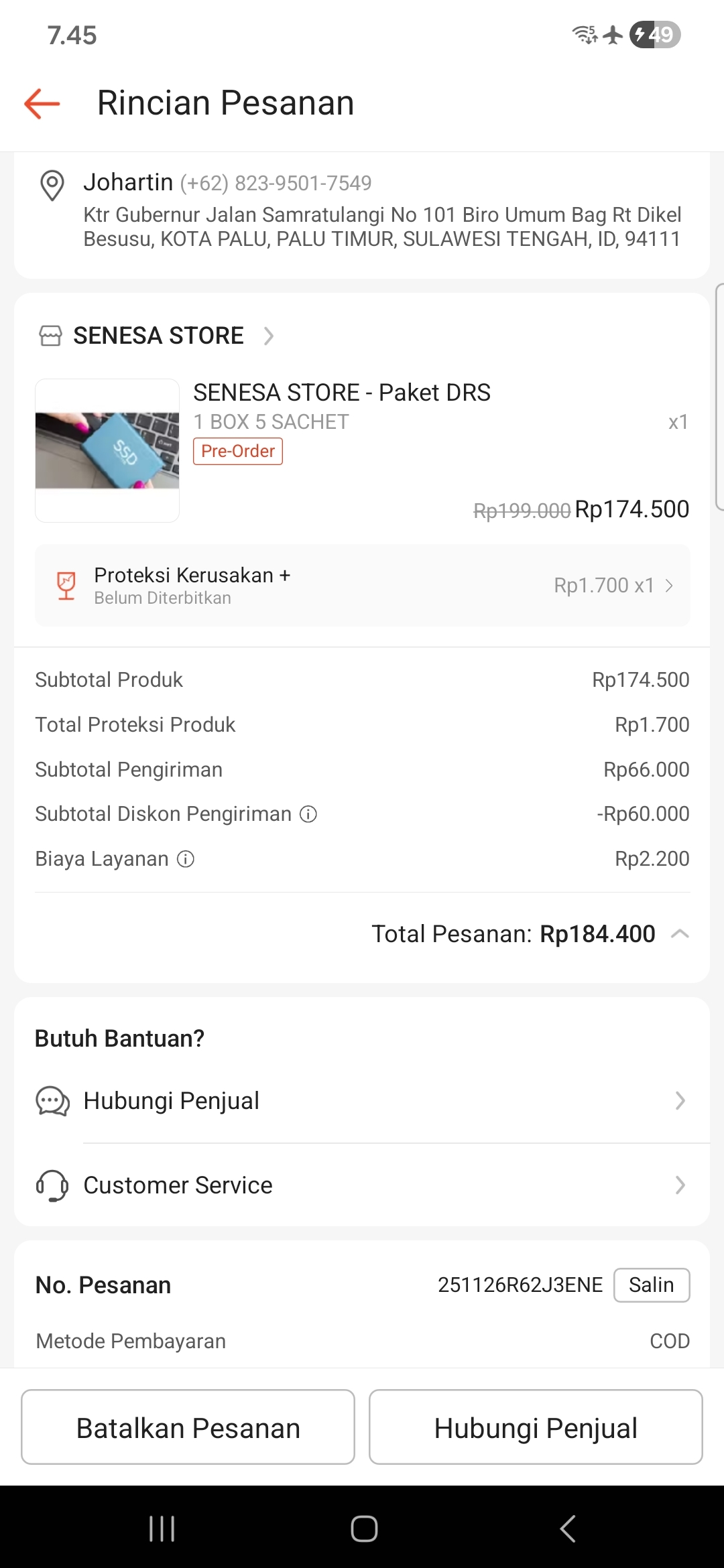The width and height of the screenshot is (724, 1568).
Task: Tap the chat bubble icon
Action: coord(52,1101)
